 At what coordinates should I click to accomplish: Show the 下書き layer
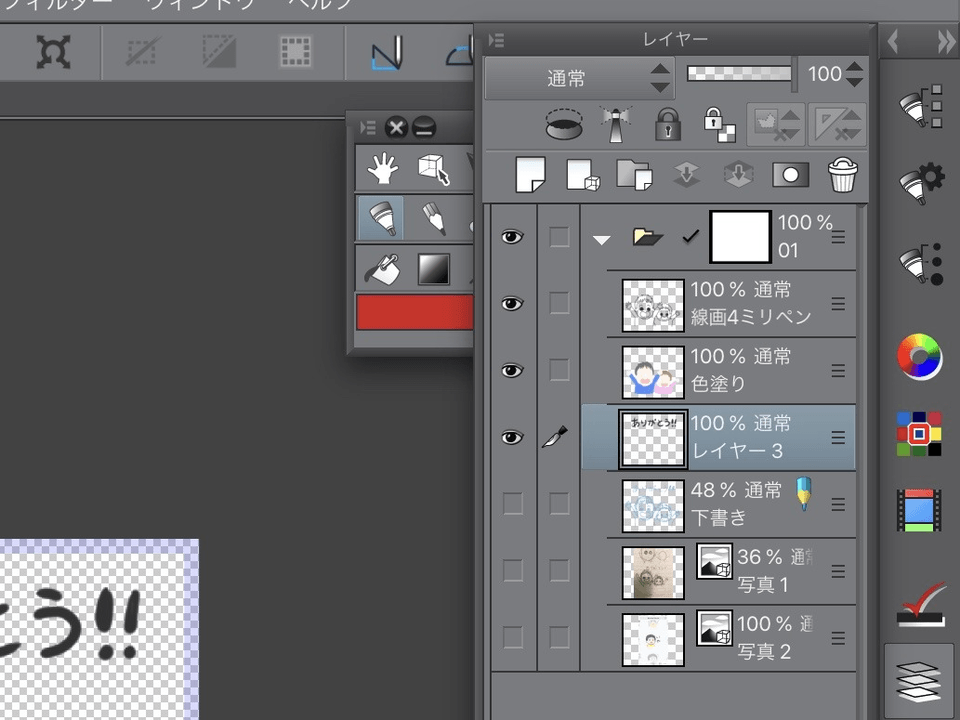(512, 503)
